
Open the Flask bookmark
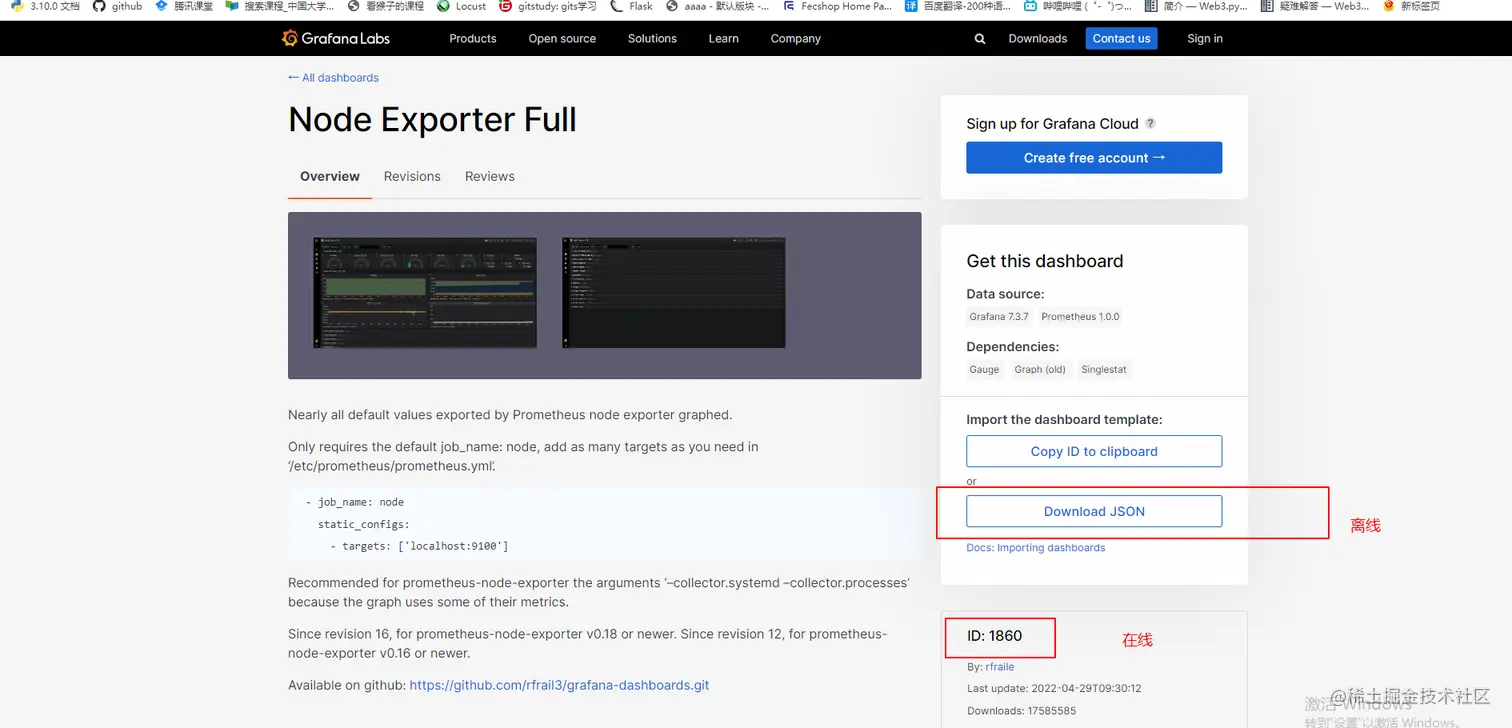[632, 6]
